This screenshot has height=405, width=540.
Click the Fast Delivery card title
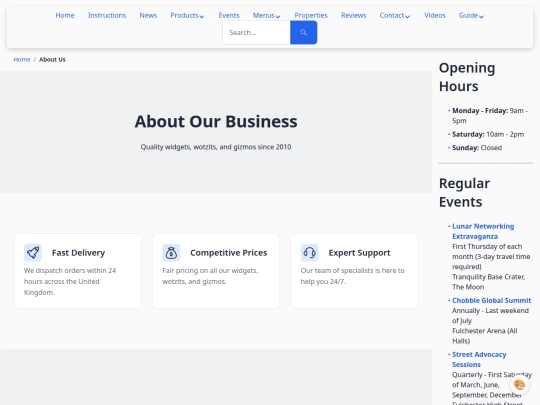click(79, 253)
